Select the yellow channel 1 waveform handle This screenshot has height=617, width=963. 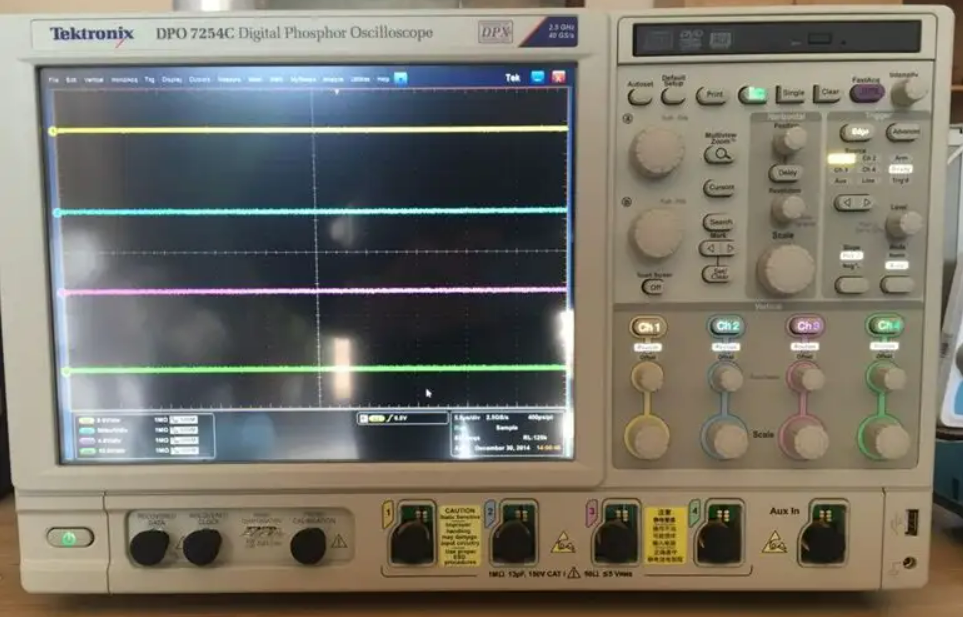tap(53, 131)
